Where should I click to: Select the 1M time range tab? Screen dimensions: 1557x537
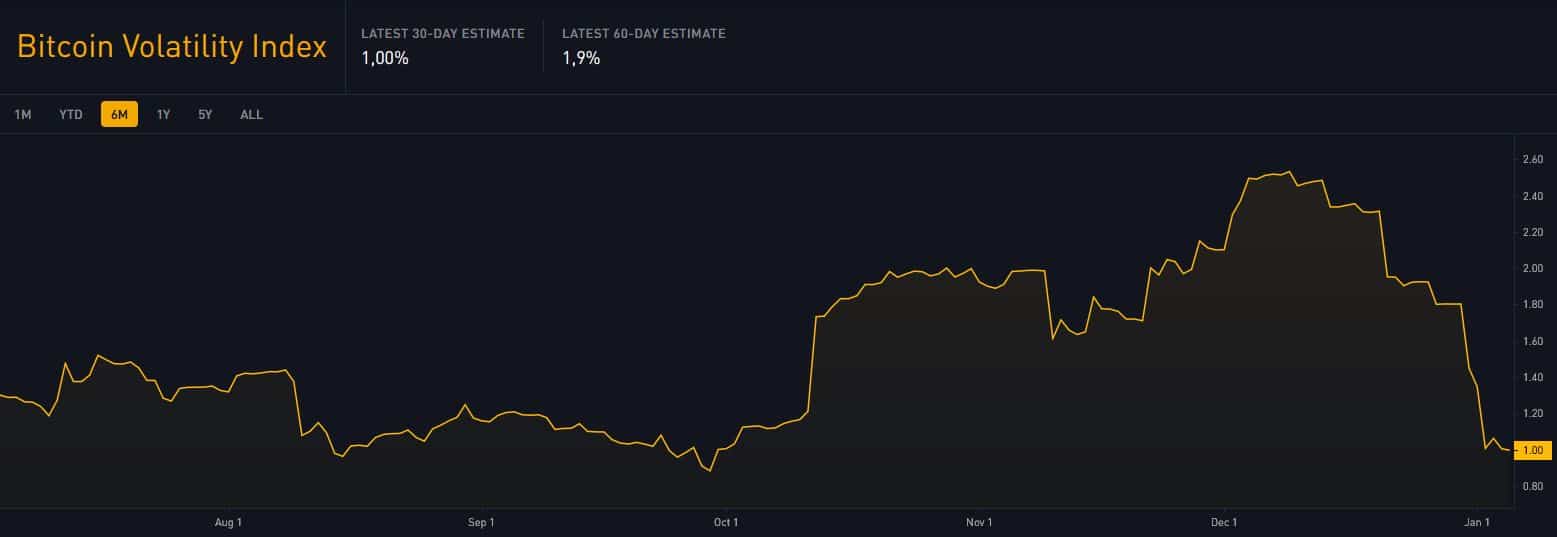(23, 115)
